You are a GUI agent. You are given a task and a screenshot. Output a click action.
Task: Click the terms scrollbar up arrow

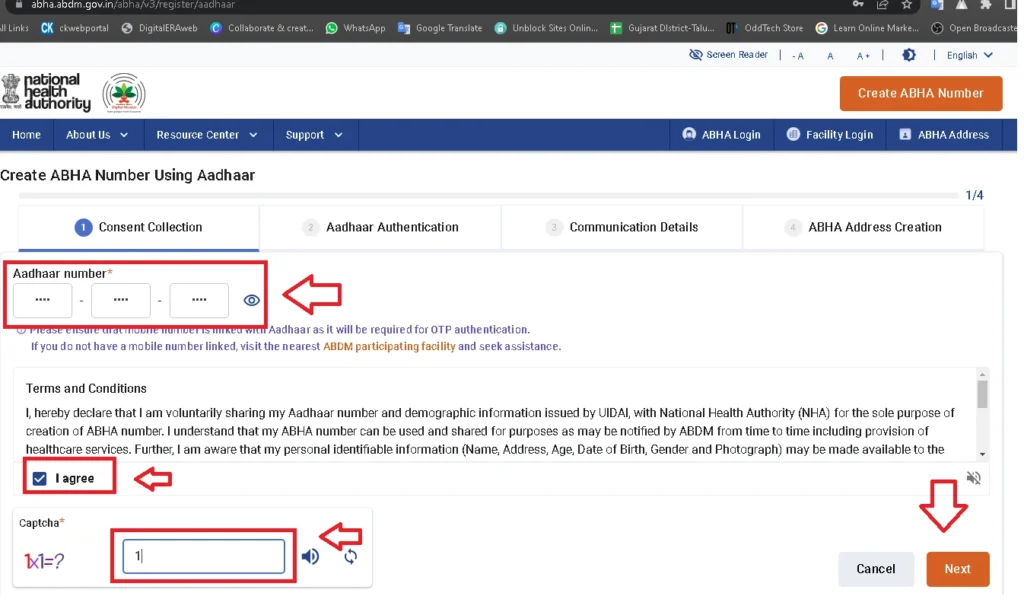click(982, 374)
